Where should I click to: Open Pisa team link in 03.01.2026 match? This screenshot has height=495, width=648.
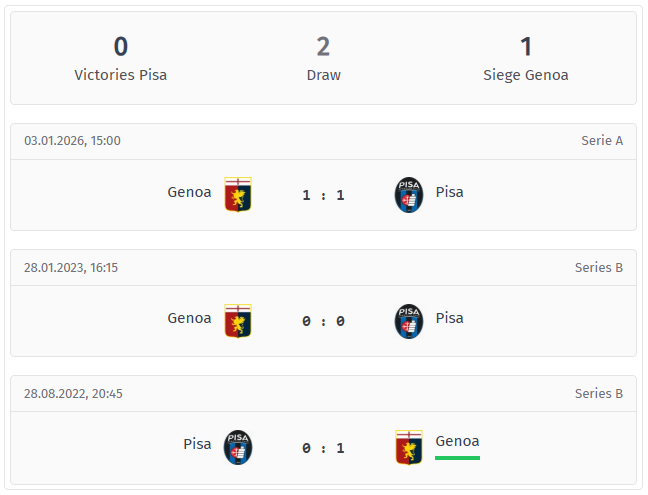point(450,192)
